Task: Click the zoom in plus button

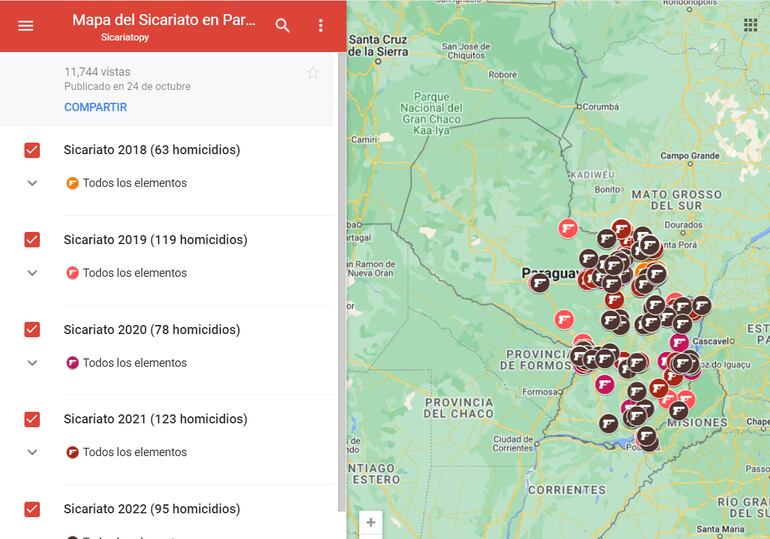Action: click(371, 522)
